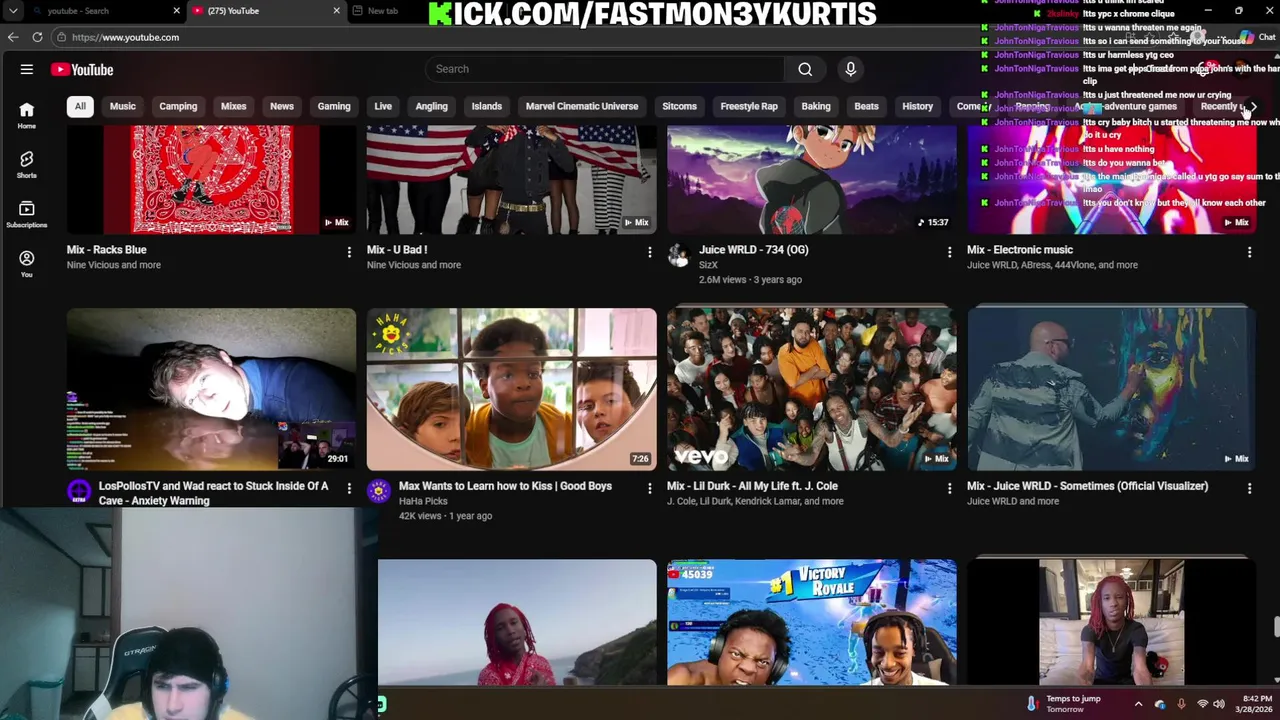The image size is (1280, 720).
Task: Click LosPollosTV channel avatar
Action: (78, 491)
